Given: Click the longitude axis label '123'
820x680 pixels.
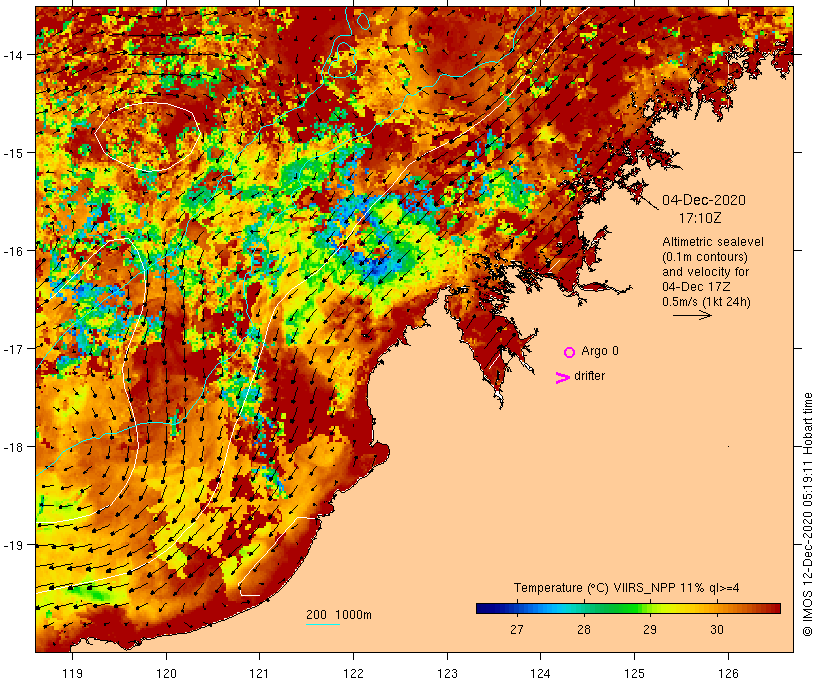Looking at the screenshot, I should point(447,673).
